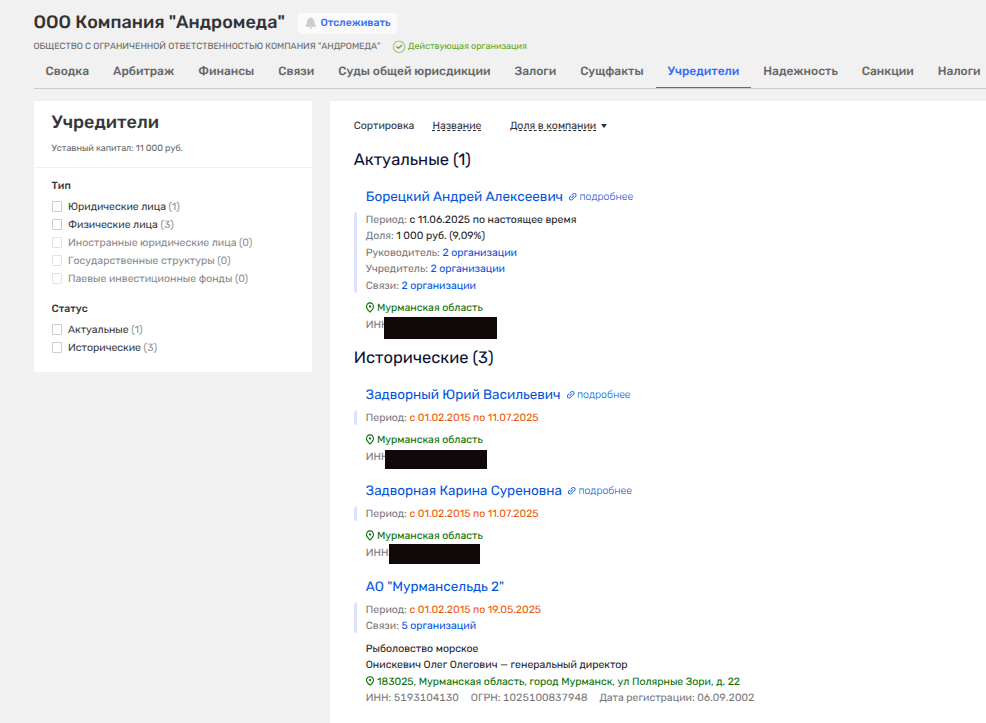
Task: Sort founders by Название
Action: [456, 126]
